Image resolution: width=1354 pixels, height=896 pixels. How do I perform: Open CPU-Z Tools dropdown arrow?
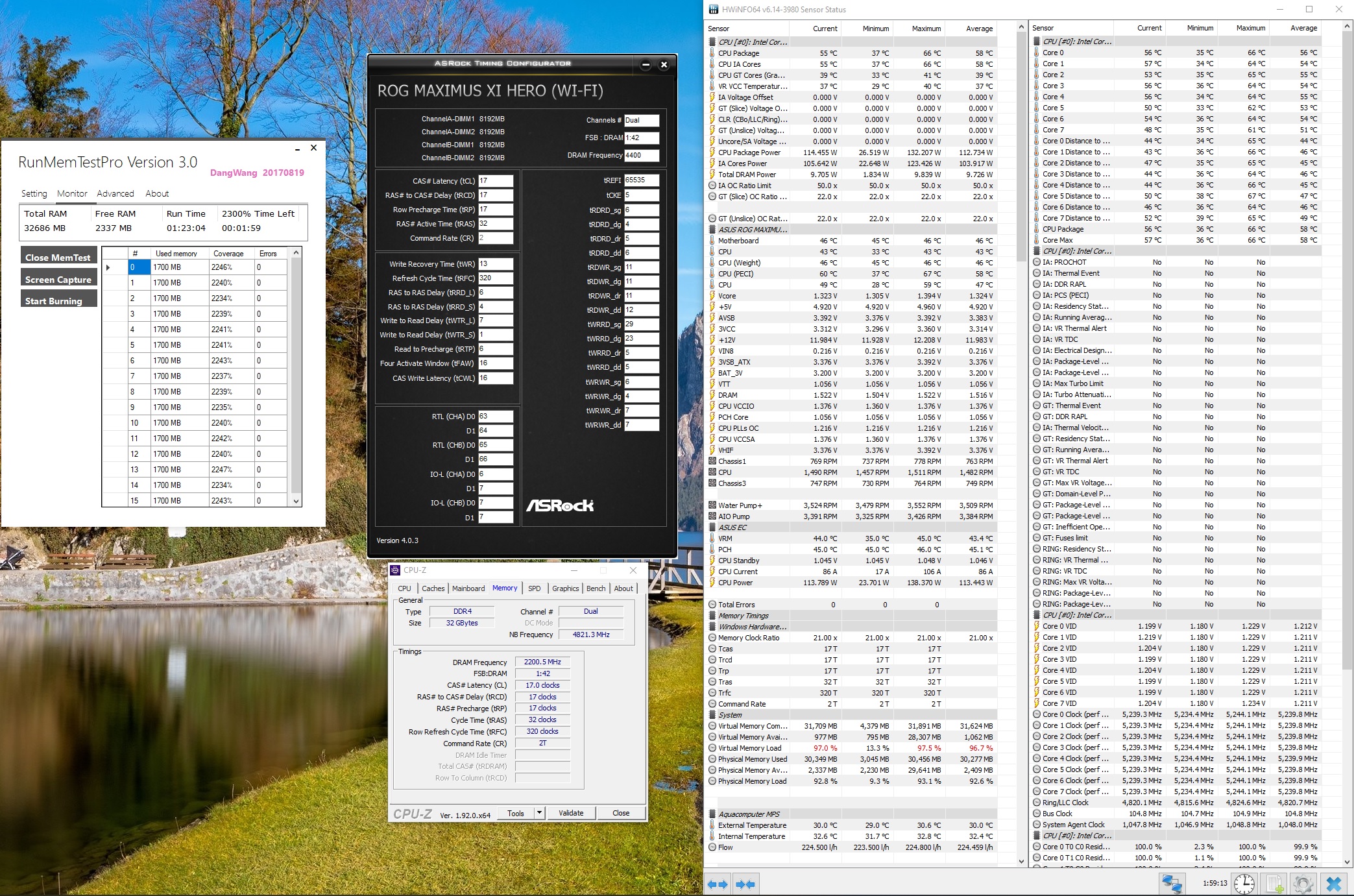coord(538,813)
